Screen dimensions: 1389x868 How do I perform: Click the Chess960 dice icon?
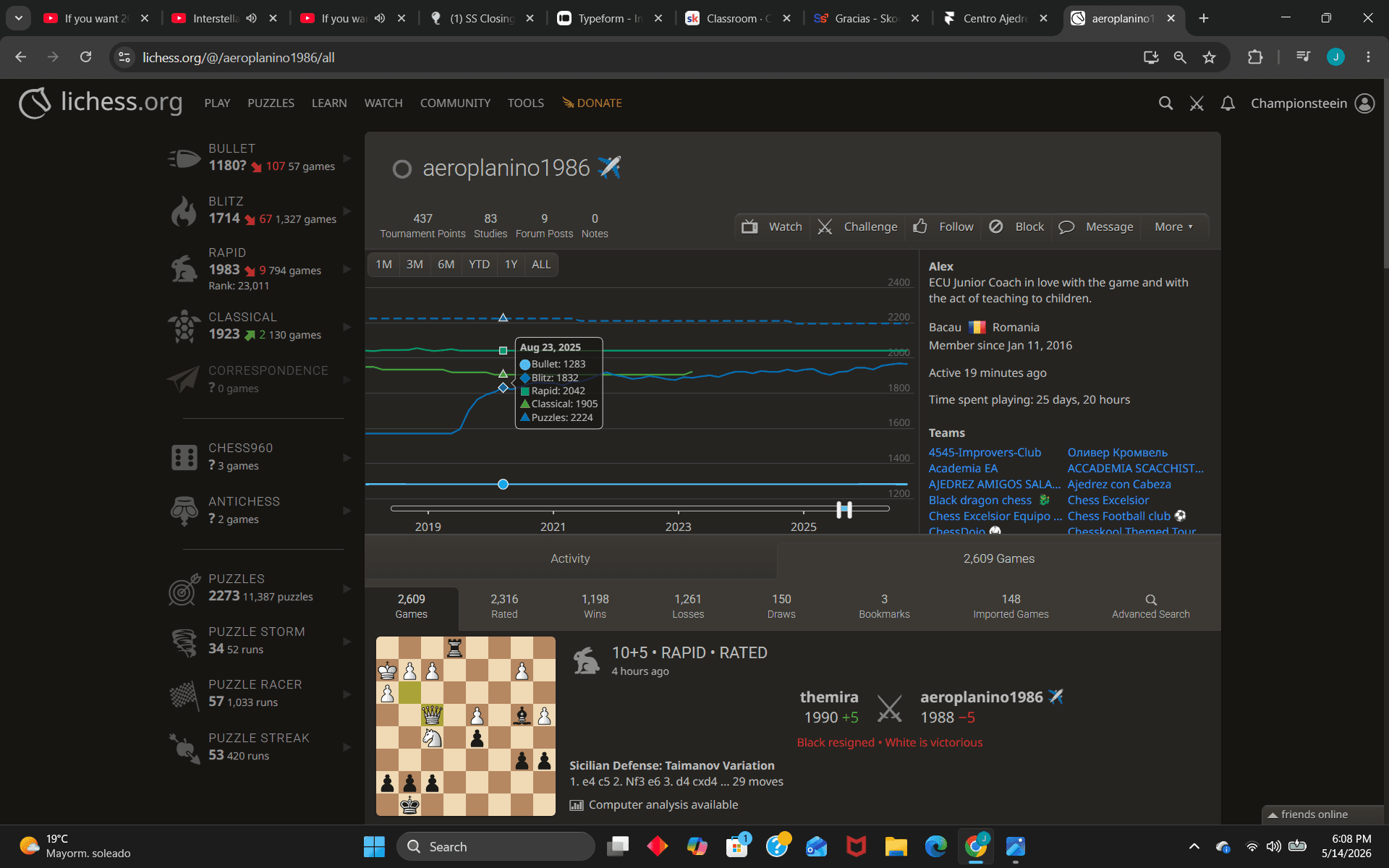(x=184, y=457)
